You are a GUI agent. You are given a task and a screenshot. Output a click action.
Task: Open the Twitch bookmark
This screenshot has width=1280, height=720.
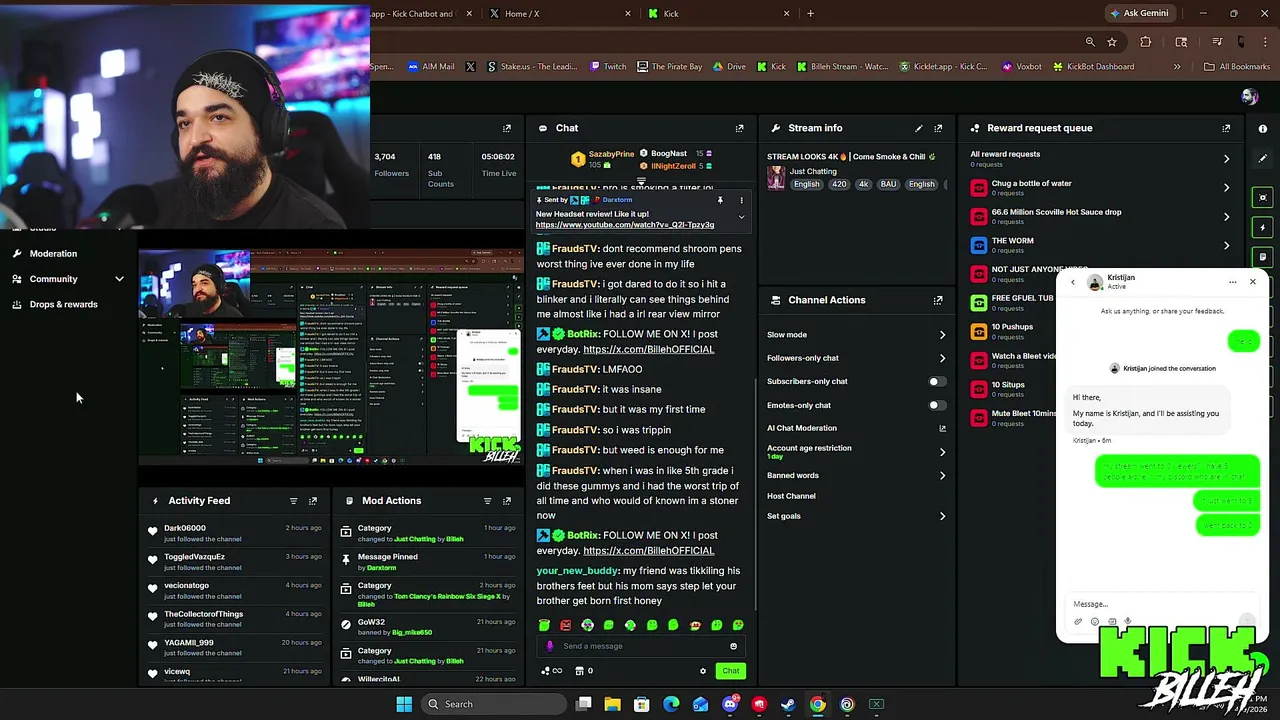[x=608, y=67]
